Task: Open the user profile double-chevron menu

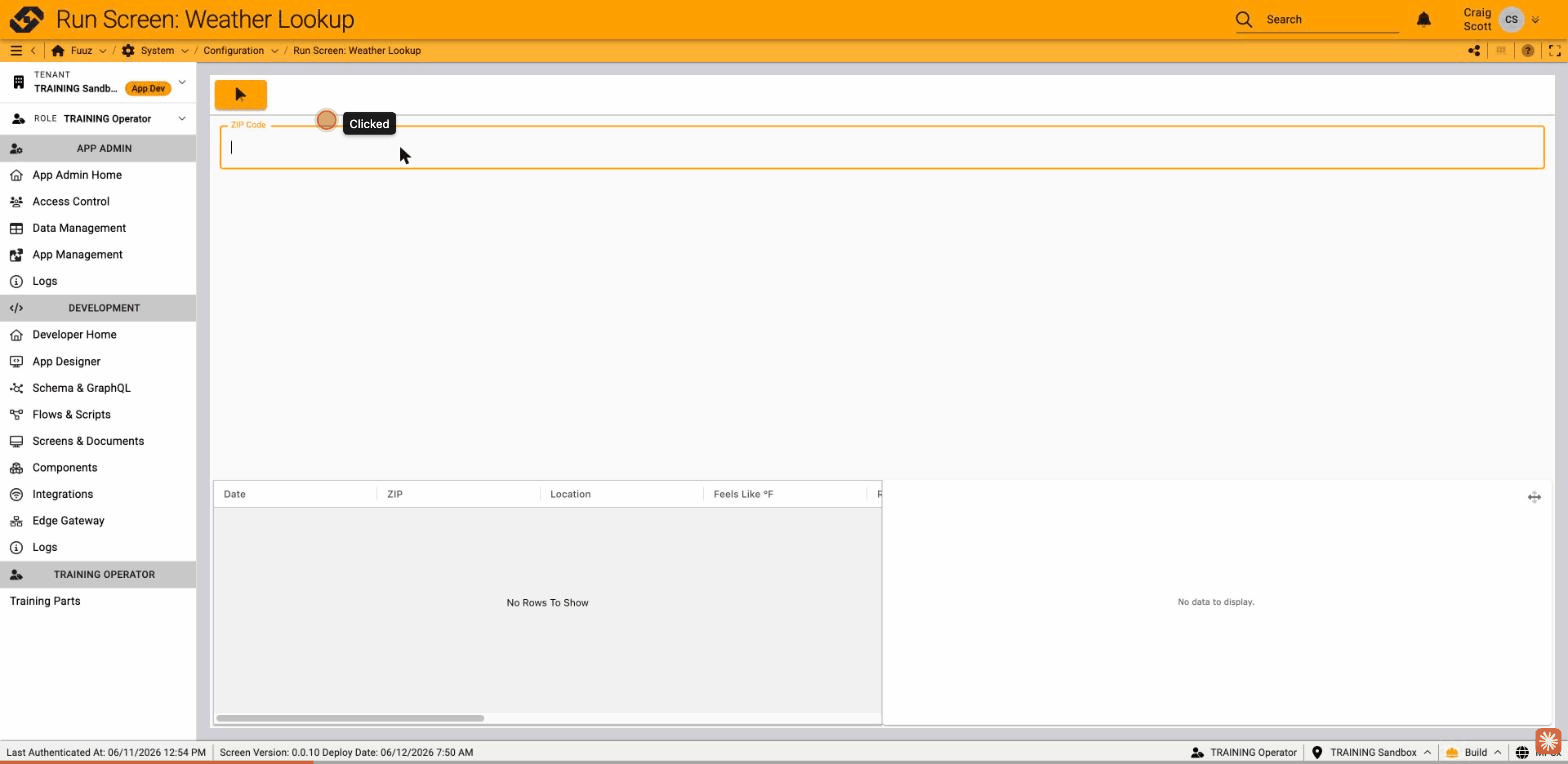Action: 1535,20
